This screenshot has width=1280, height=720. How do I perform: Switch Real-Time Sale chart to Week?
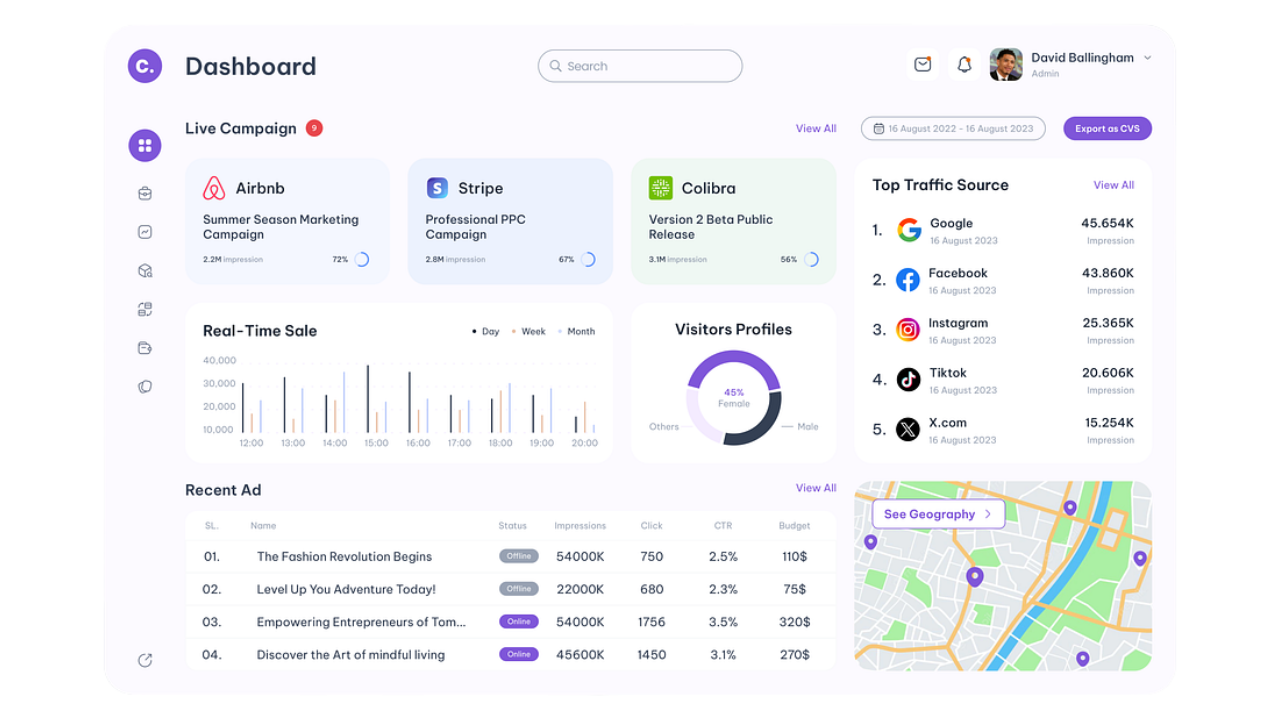tap(529, 332)
